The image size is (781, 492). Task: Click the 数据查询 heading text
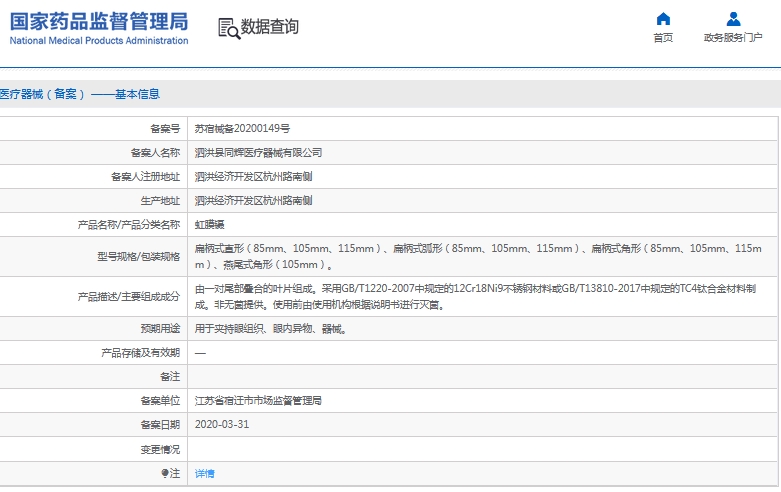pos(269,27)
